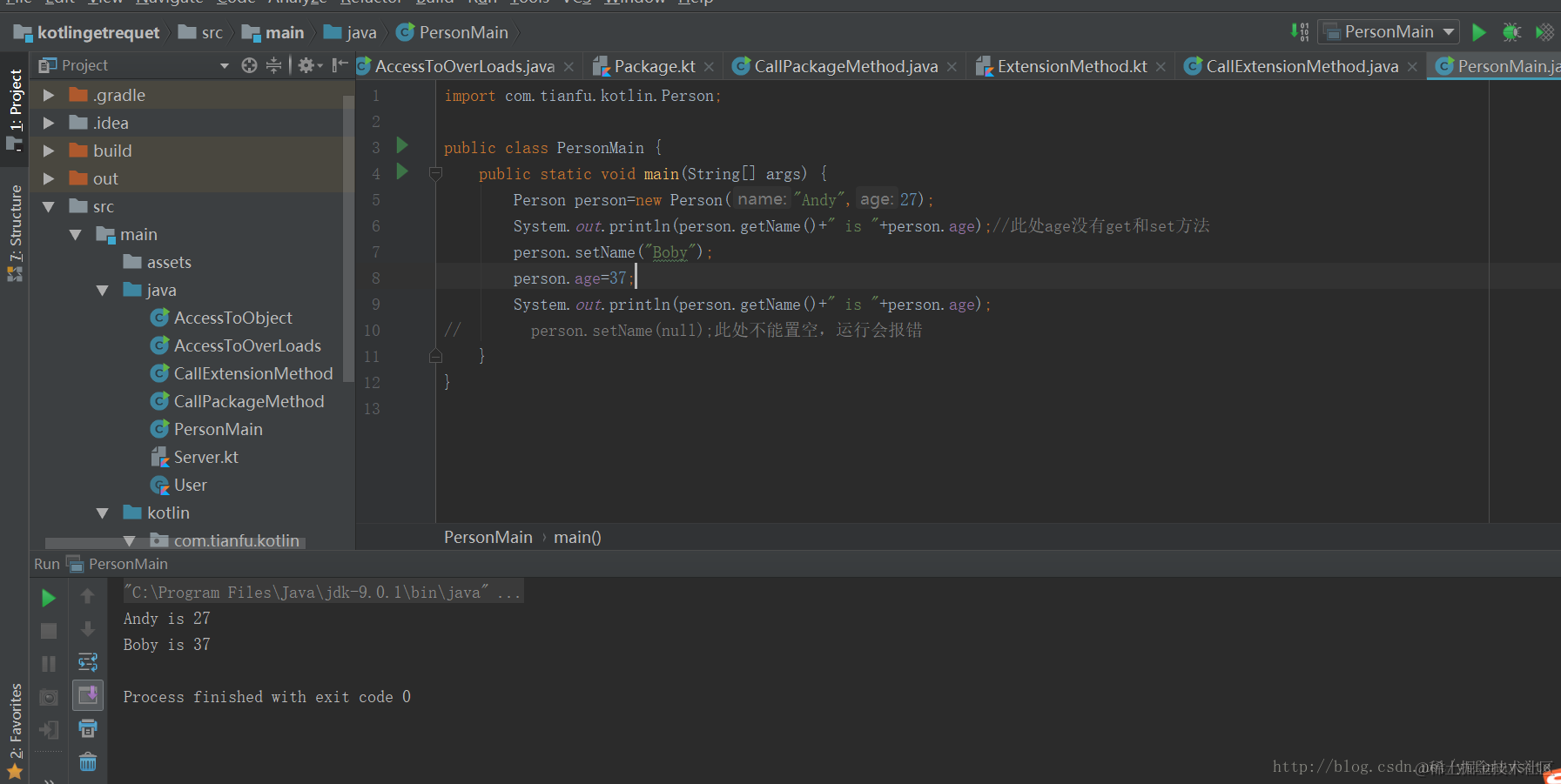Image resolution: width=1561 pixels, height=784 pixels.
Task: Toggle soft-wrap in Run console
Action: (88, 662)
